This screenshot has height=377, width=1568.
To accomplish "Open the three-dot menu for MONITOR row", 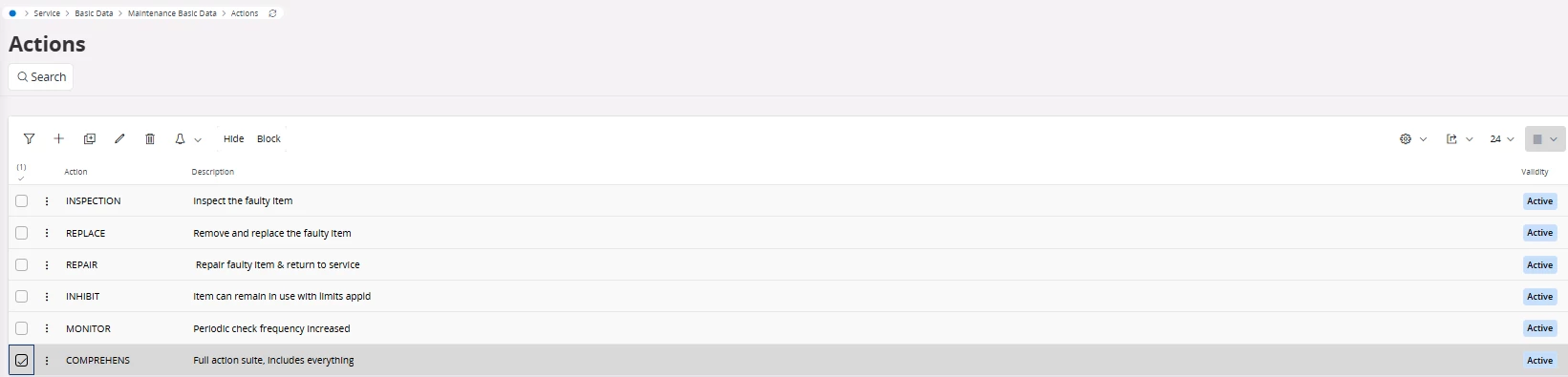I will 47,328.
